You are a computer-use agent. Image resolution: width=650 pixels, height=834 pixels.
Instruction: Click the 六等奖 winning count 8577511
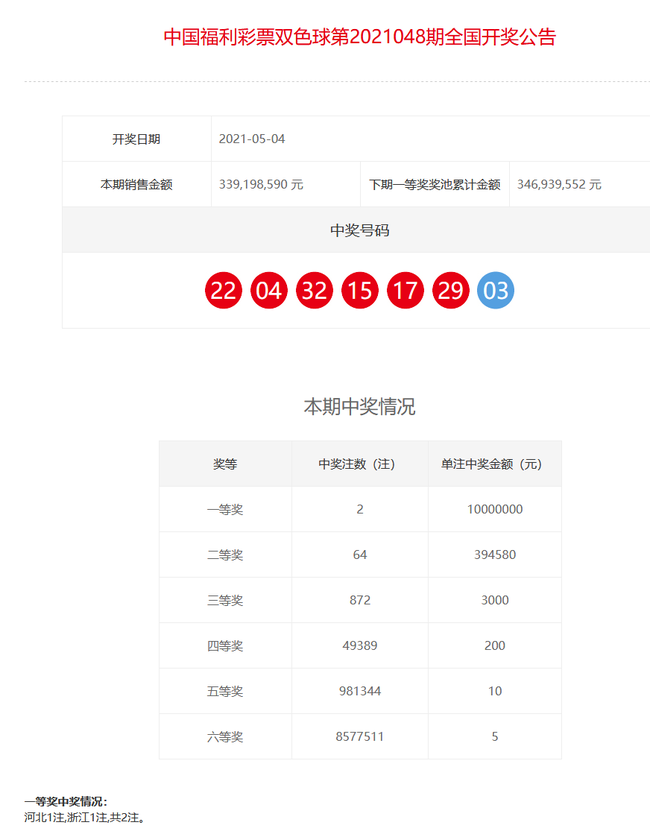(x=359, y=737)
